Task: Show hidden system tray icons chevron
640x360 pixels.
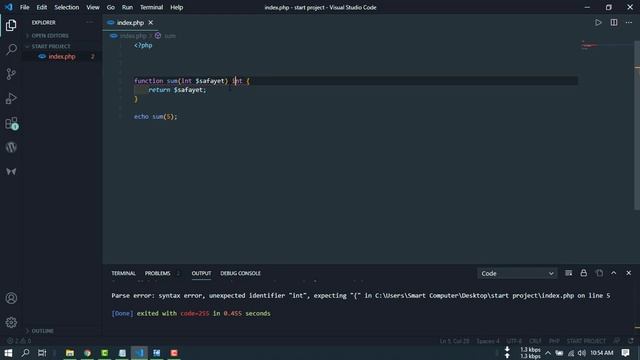Action: [548, 353]
